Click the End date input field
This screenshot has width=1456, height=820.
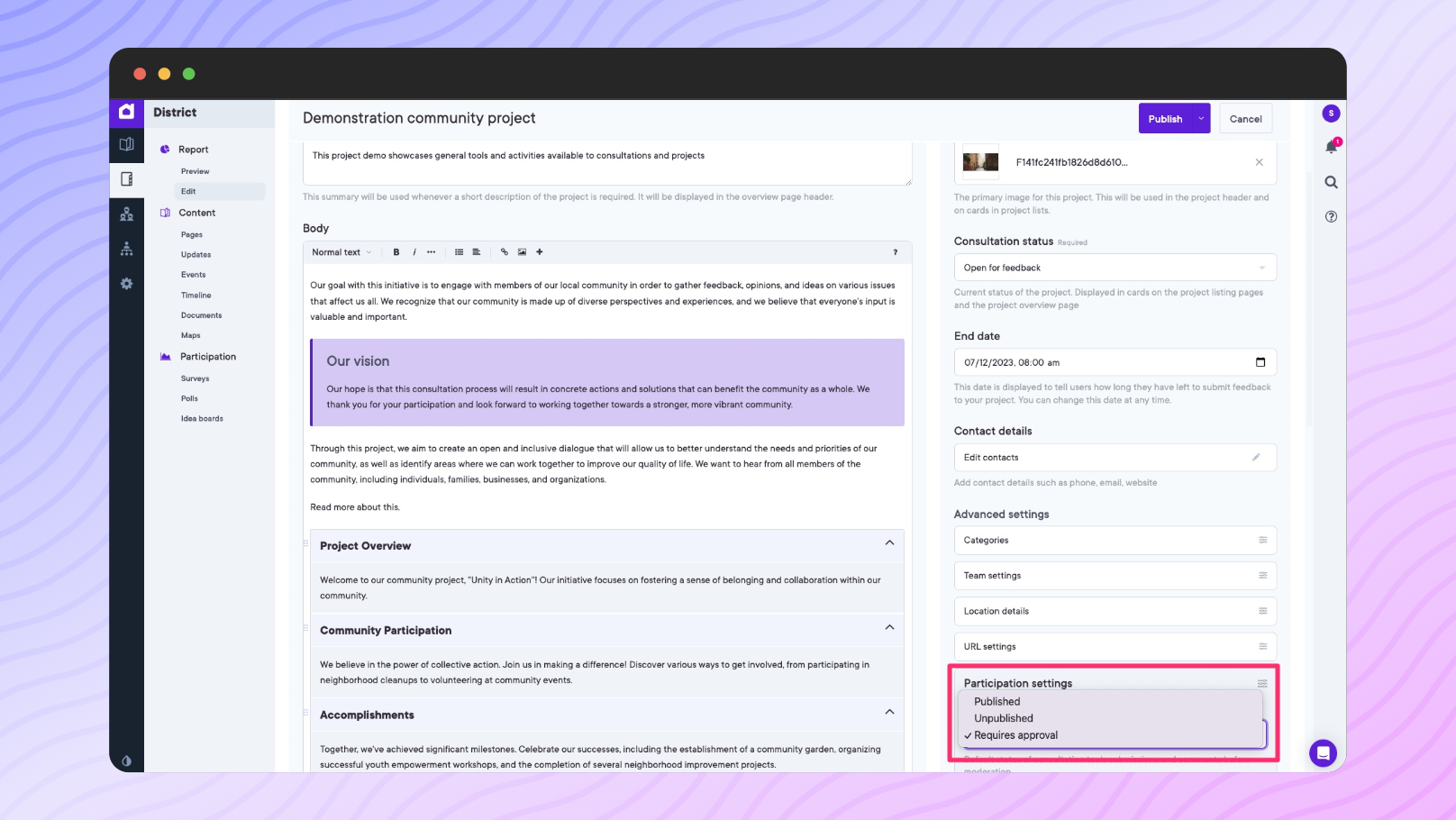[1115, 362]
